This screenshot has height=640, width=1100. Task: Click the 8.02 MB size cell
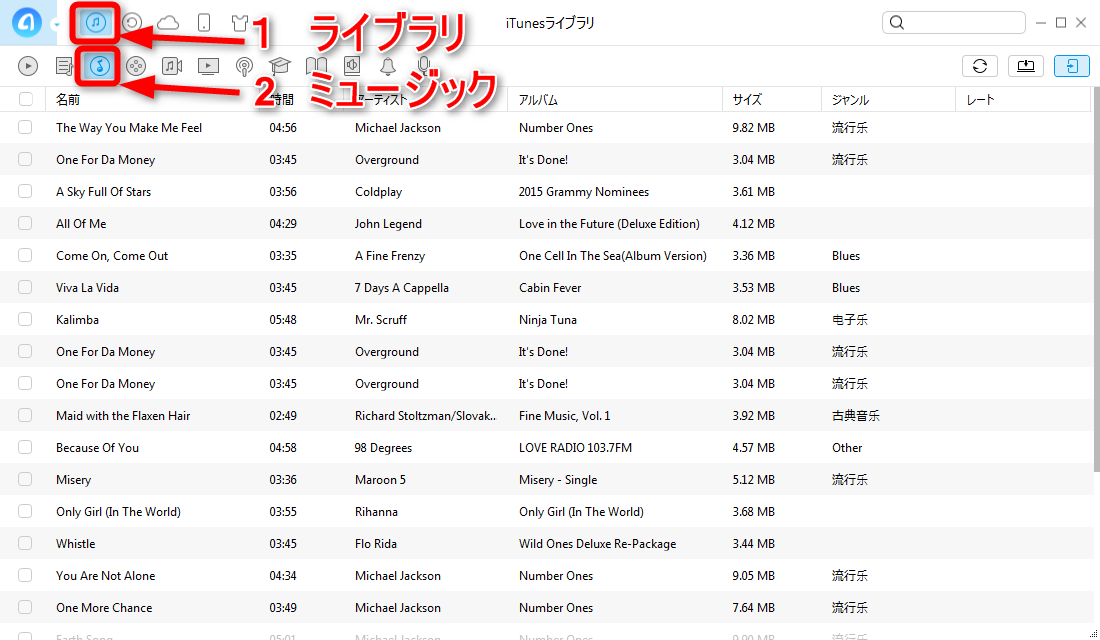[x=753, y=319]
